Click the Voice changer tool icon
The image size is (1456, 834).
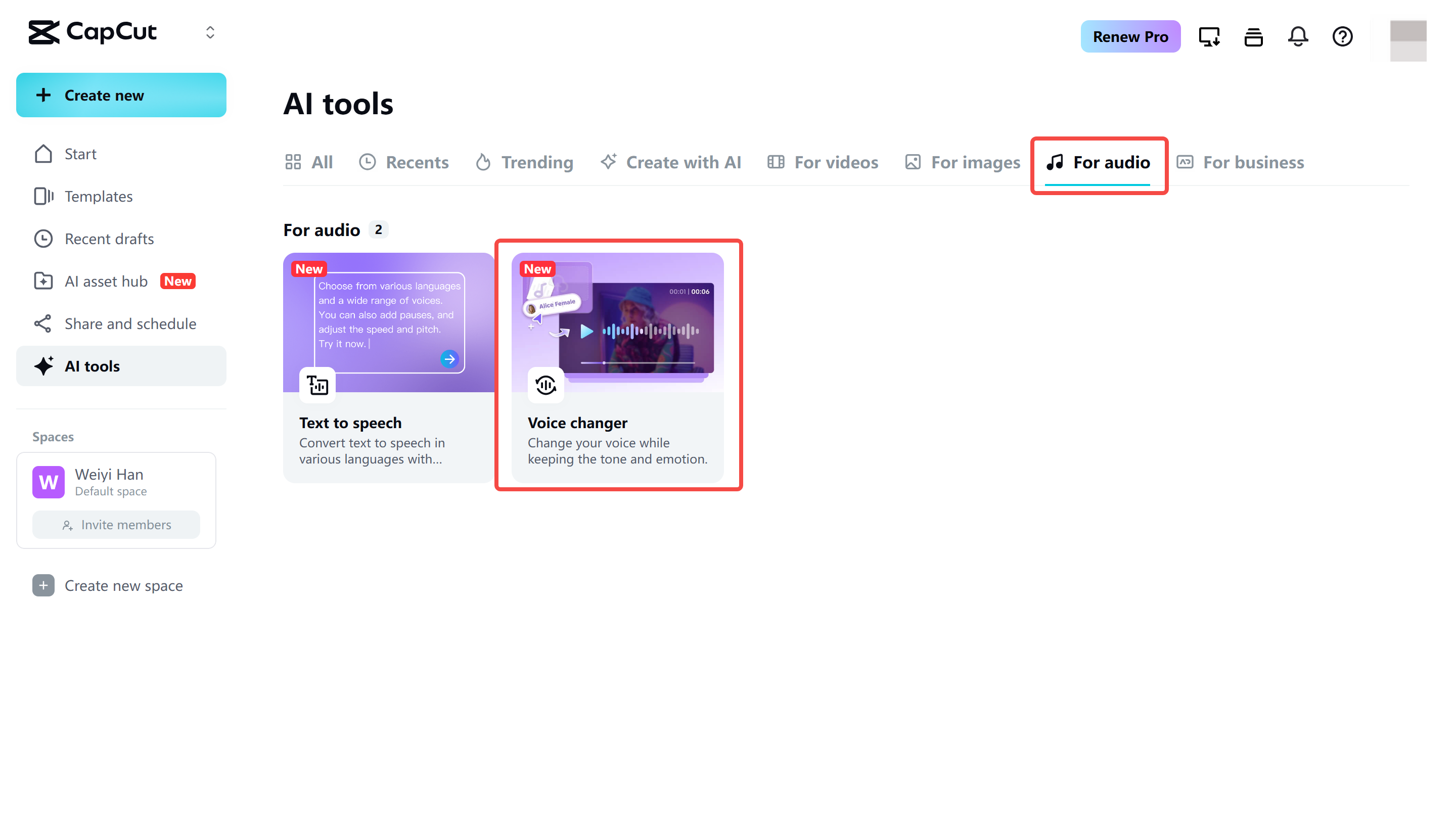pos(545,385)
